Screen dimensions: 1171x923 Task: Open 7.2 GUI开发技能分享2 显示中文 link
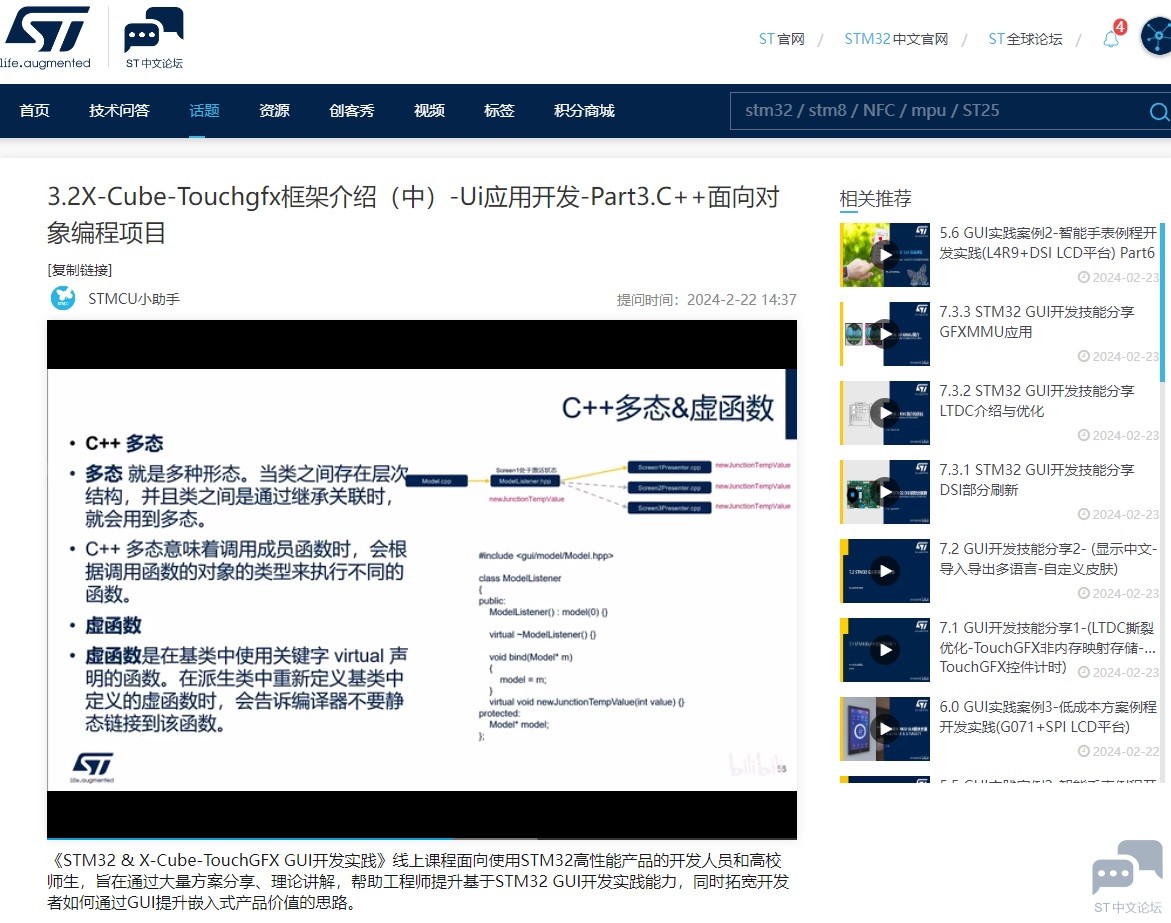point(1048,559)
